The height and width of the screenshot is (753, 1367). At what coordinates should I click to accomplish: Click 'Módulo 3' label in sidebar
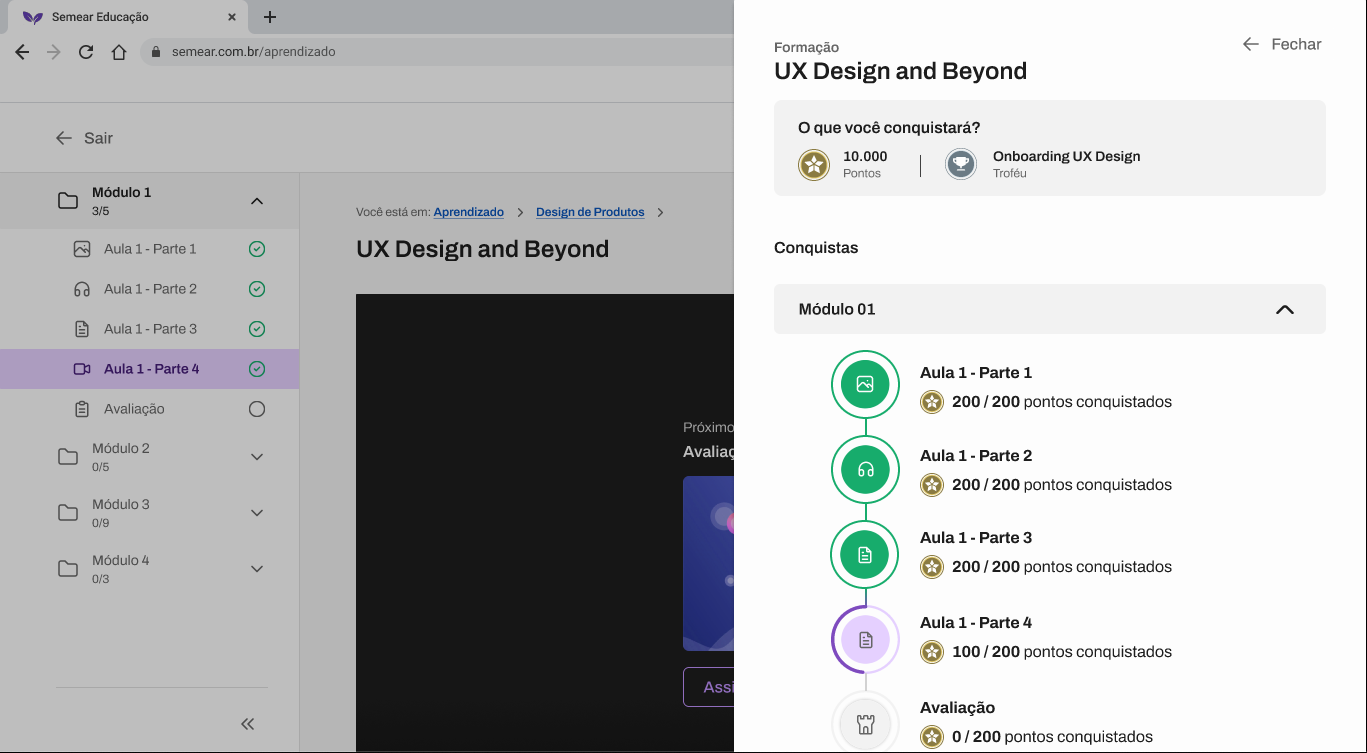pos(121,504)
